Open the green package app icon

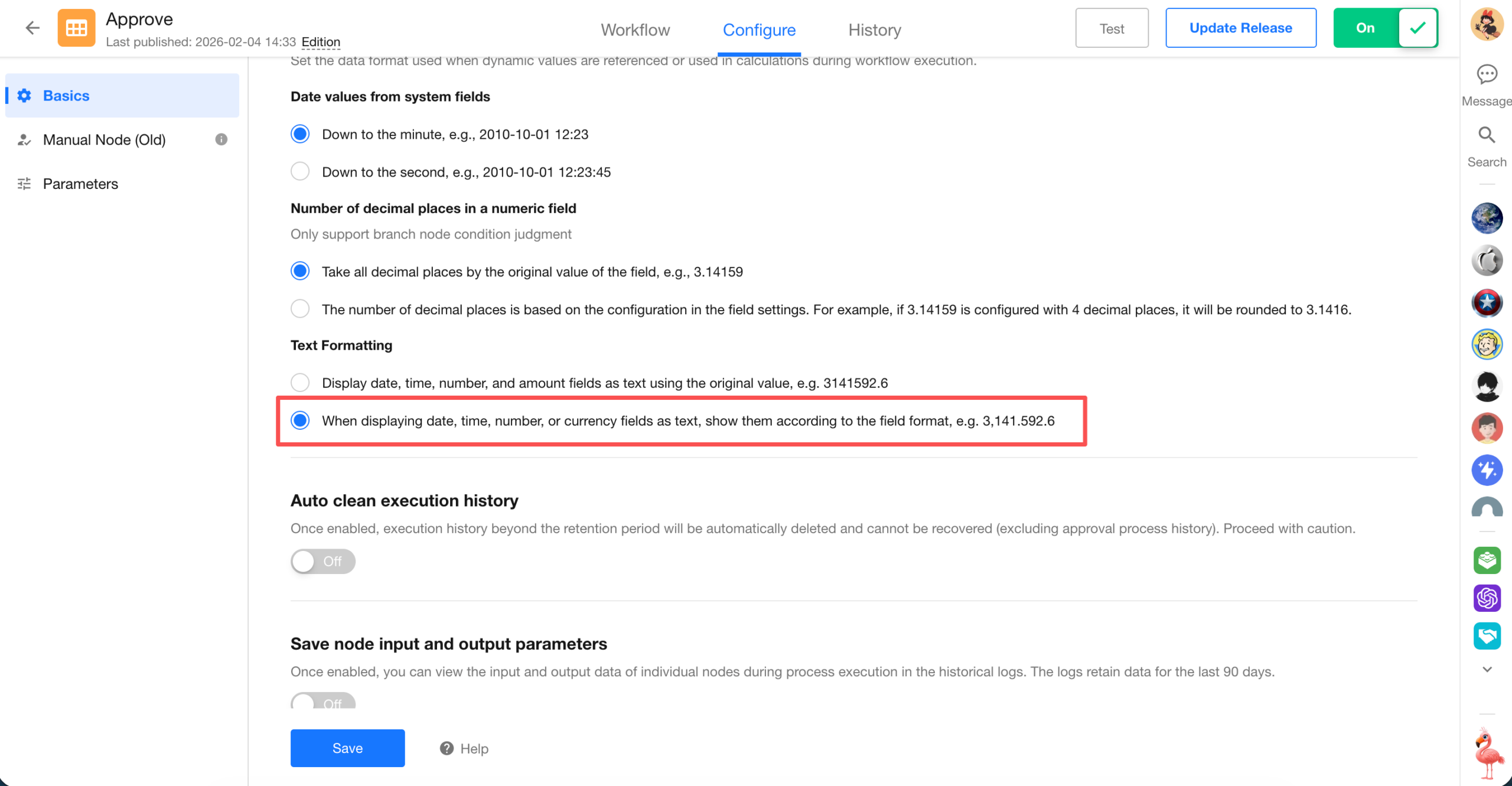pos(1487,560)
